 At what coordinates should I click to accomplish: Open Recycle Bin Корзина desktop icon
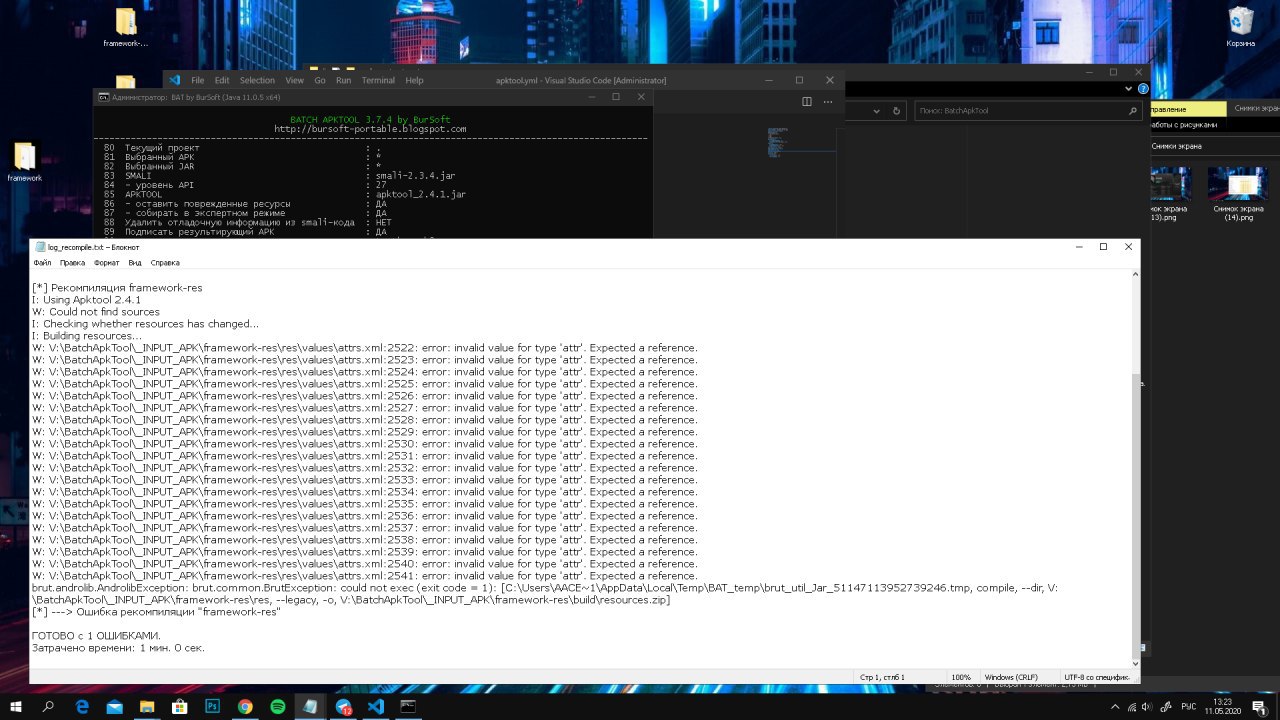(1241, 27)
